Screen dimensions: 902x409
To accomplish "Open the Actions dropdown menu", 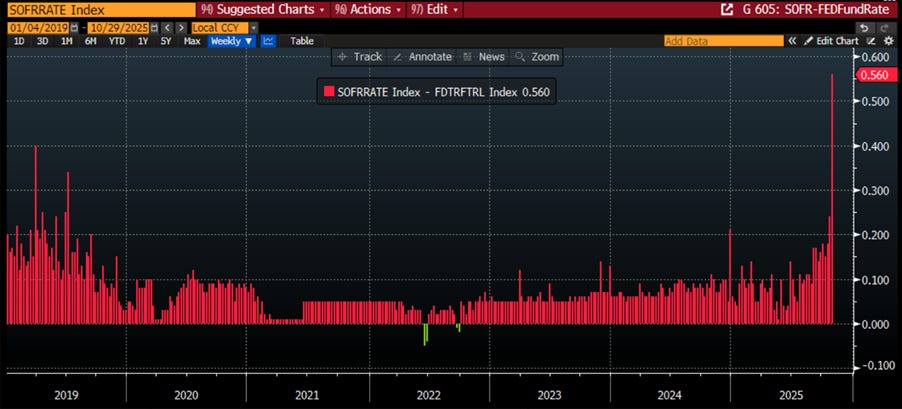I will tap(368, 9).
